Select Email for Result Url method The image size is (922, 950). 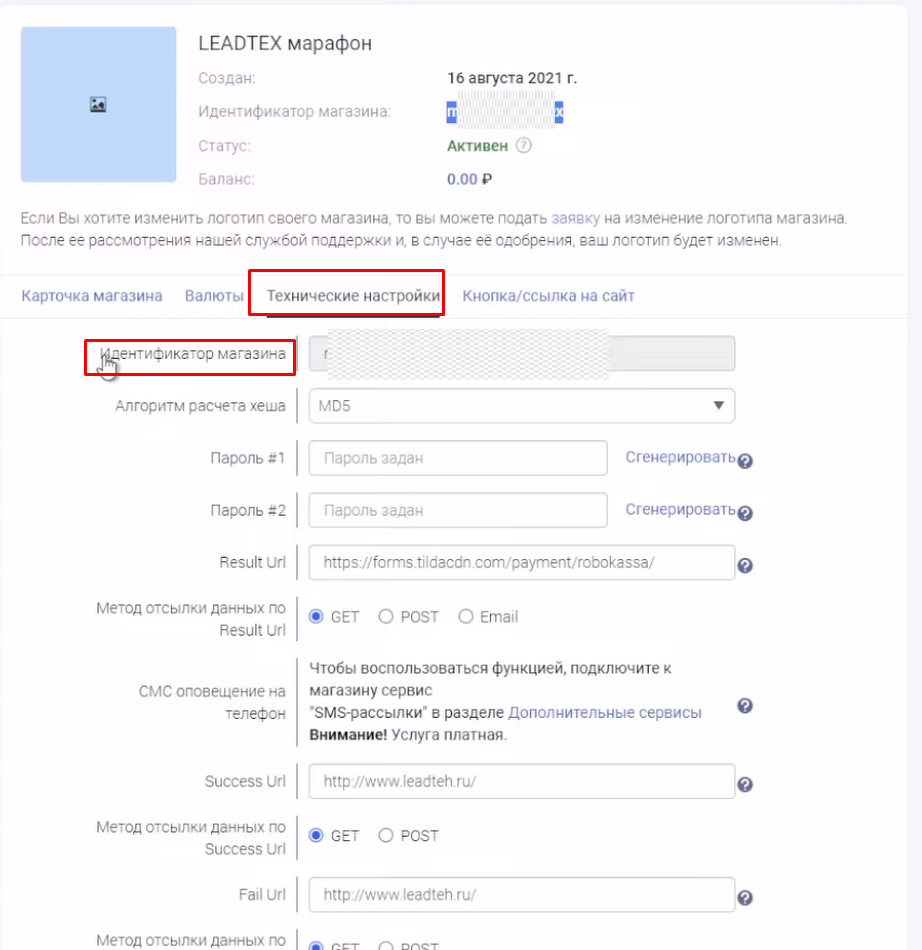(x=465, y=617)
